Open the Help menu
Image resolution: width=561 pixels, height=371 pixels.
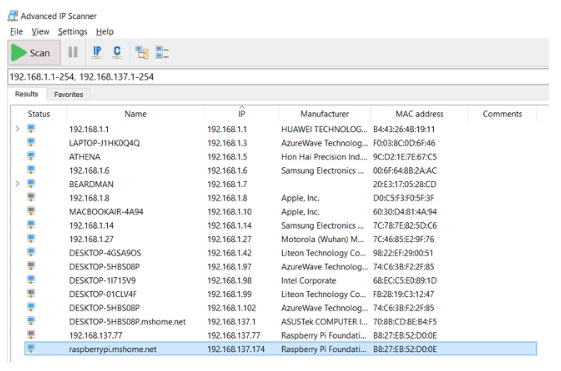click(x=105, y=31)
